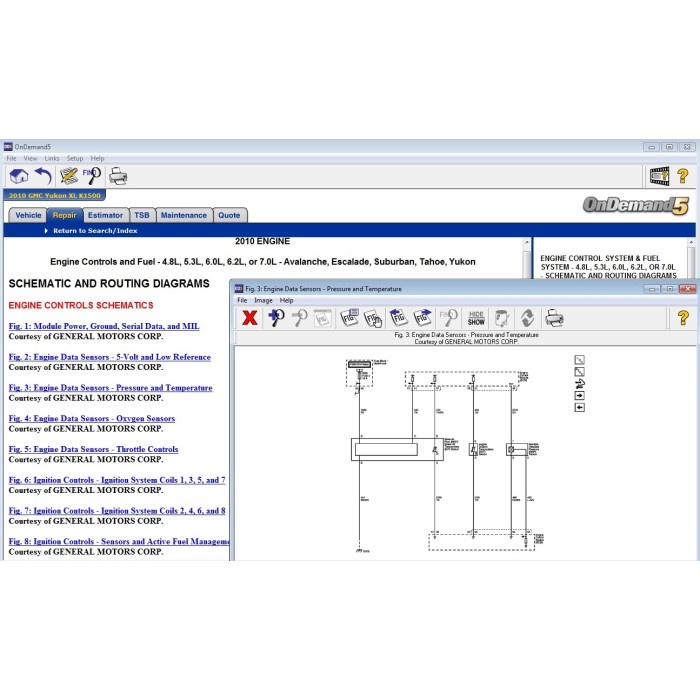
Task: Click ENGINE CONTROLS SCHEMATICS heading
Action: click(x=81, y=305)
